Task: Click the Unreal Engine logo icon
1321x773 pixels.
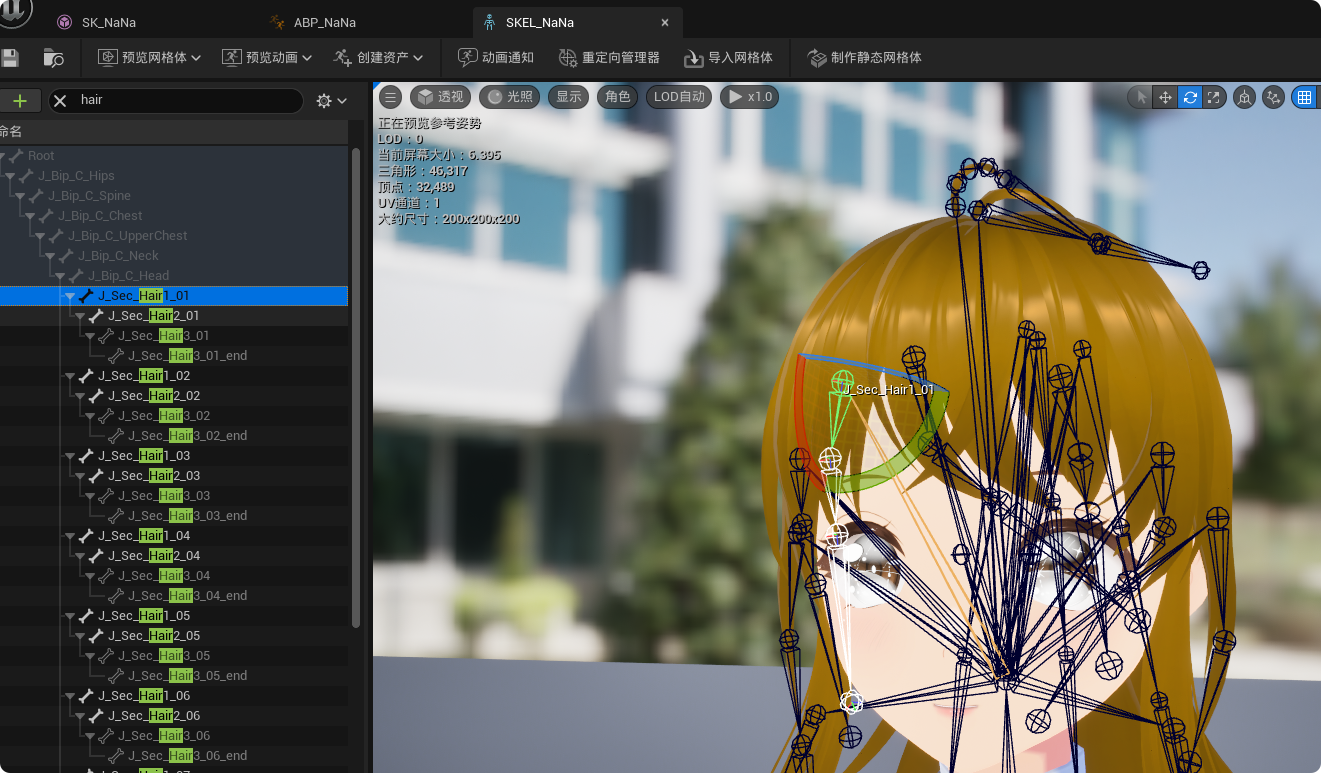Action: tap(14, 10)
